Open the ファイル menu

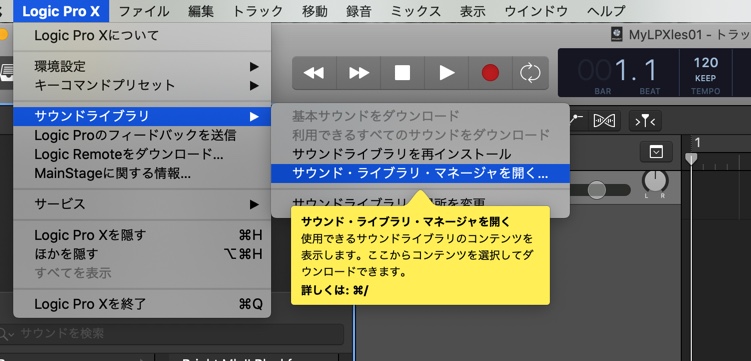[144, 11]
